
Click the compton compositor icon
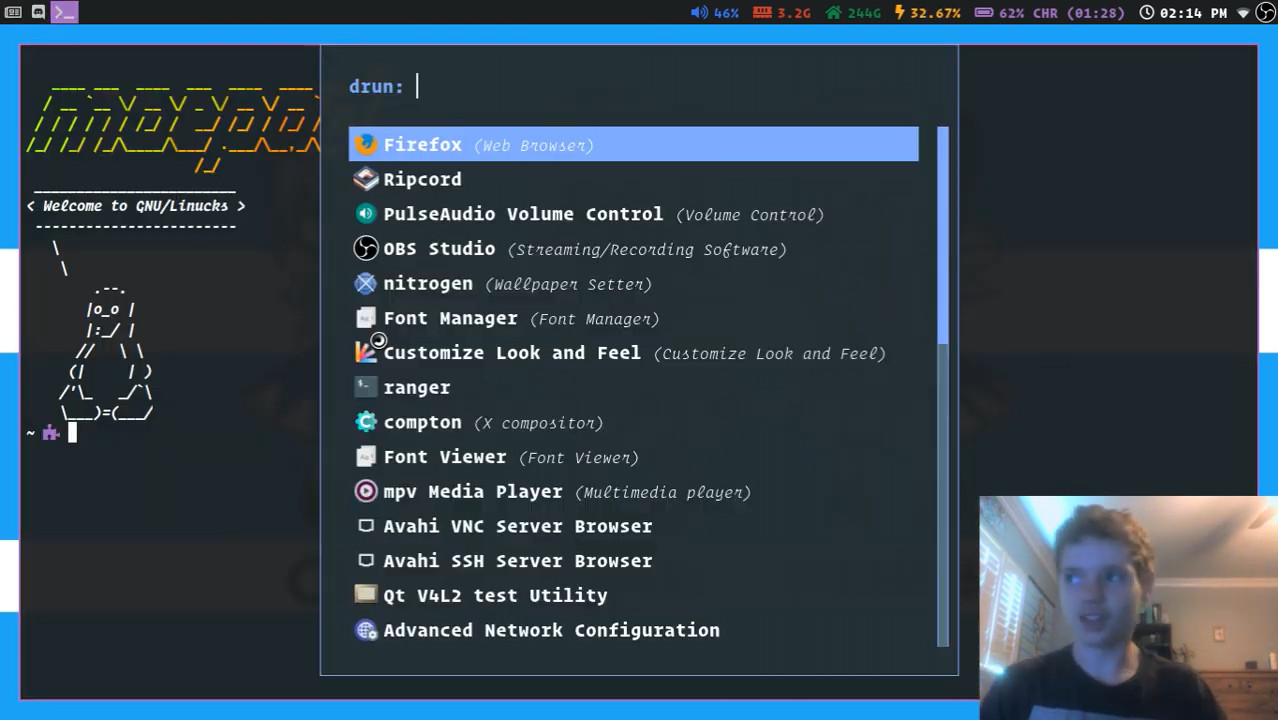366,422
